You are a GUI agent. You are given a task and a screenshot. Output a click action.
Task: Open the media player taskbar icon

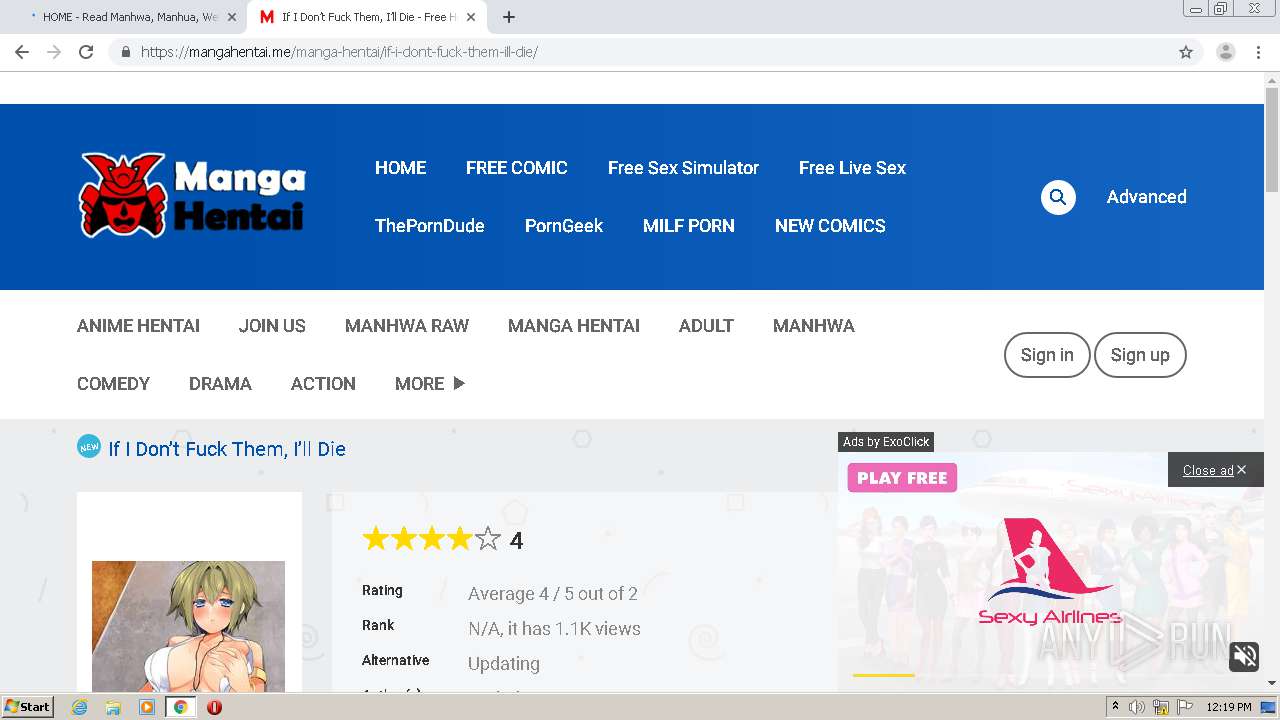click(147, 707)
